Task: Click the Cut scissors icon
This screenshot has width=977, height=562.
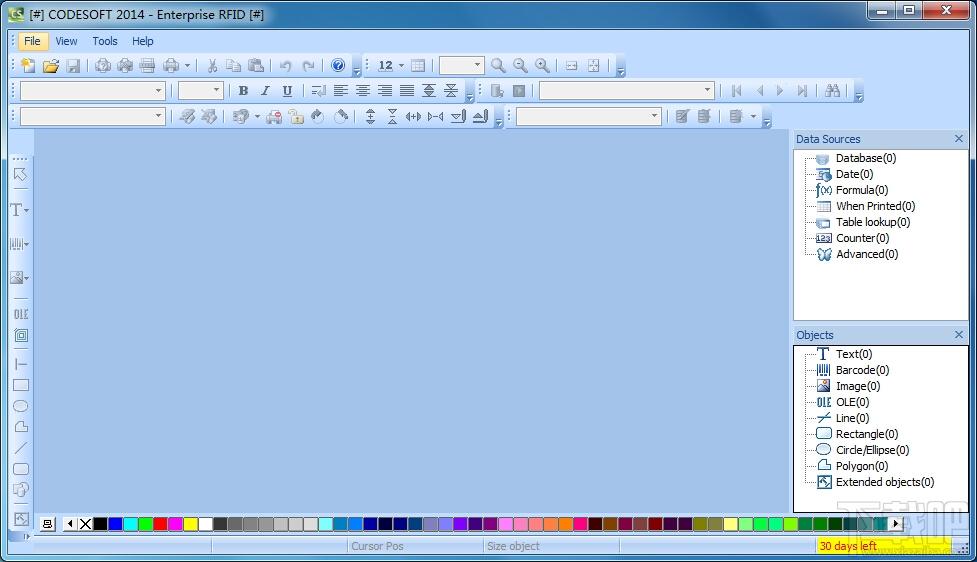Action: point(212,65)
